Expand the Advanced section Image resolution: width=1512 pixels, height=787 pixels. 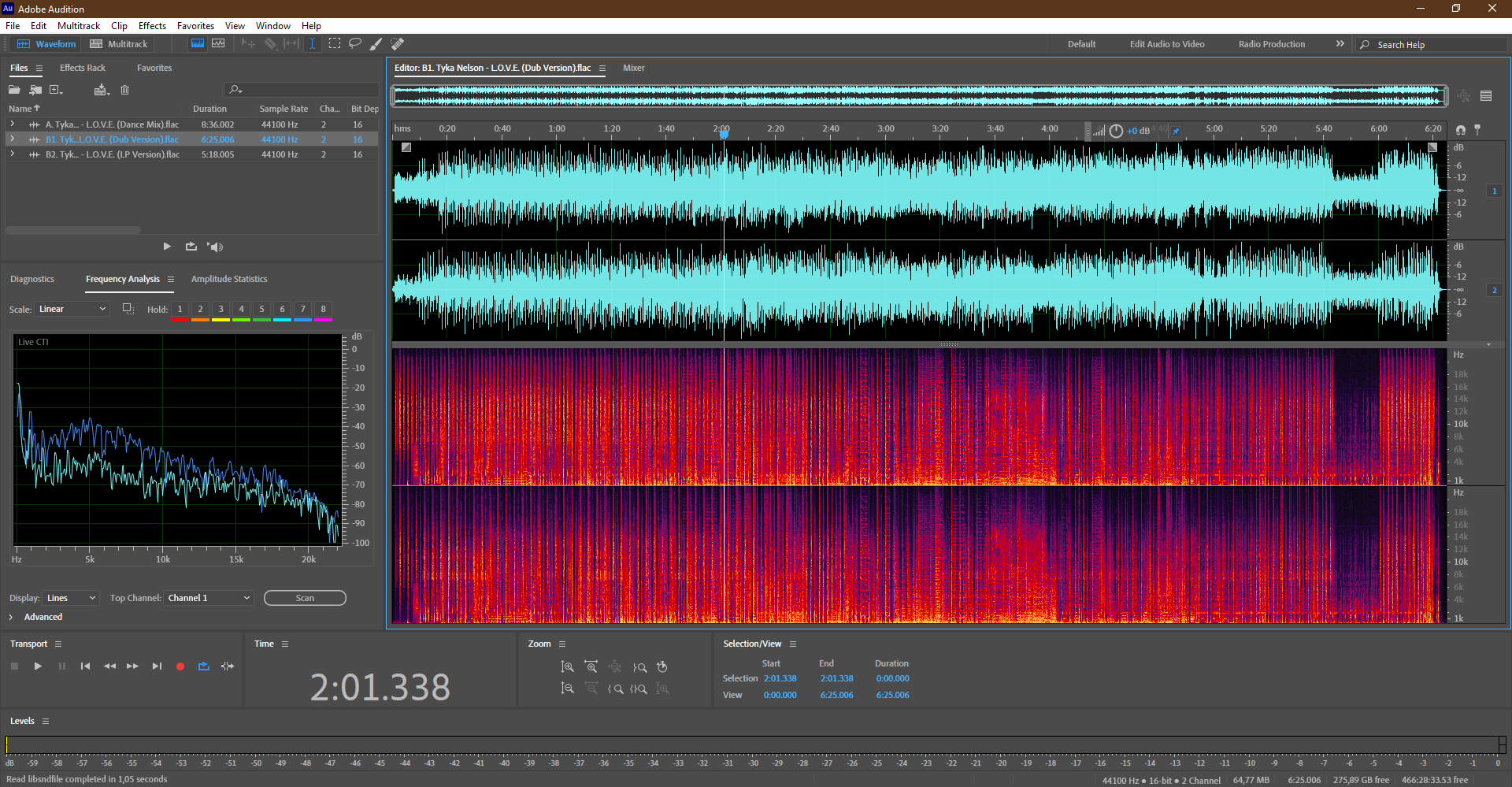[11, 617]
